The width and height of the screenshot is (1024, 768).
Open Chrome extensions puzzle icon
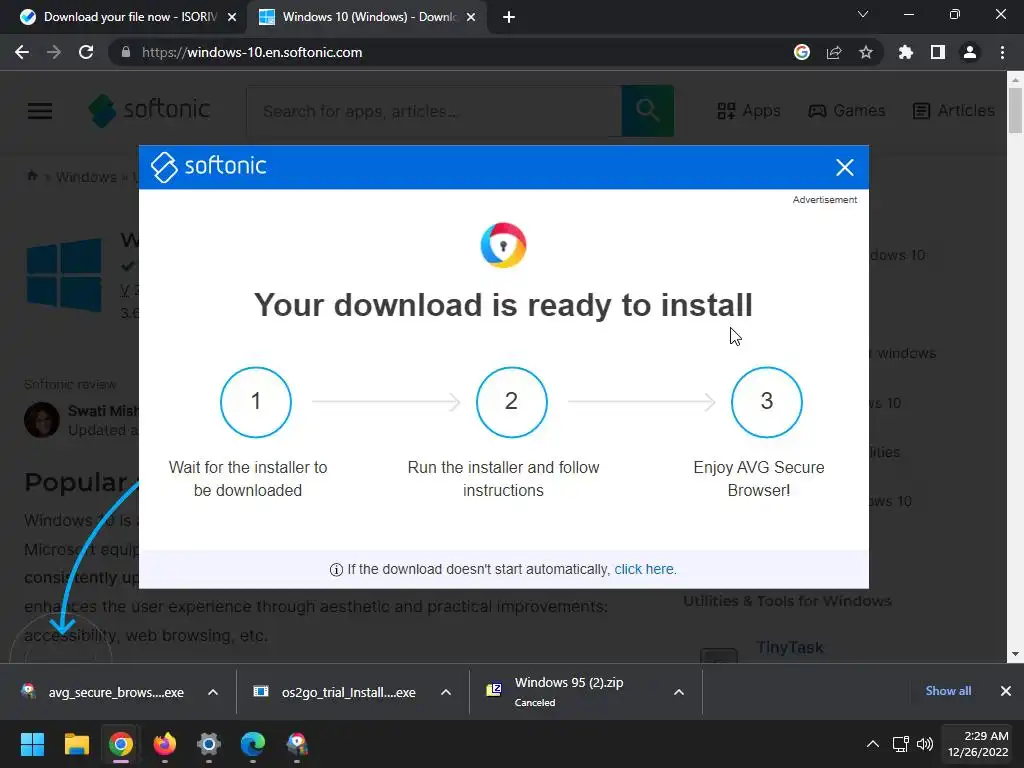click(x=905, y=52)
